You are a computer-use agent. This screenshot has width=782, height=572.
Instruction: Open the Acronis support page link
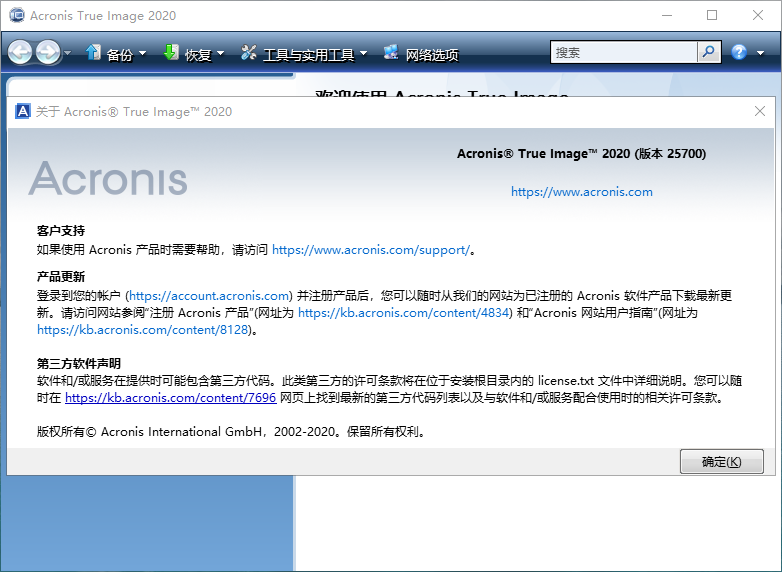(x=370, y=250)
